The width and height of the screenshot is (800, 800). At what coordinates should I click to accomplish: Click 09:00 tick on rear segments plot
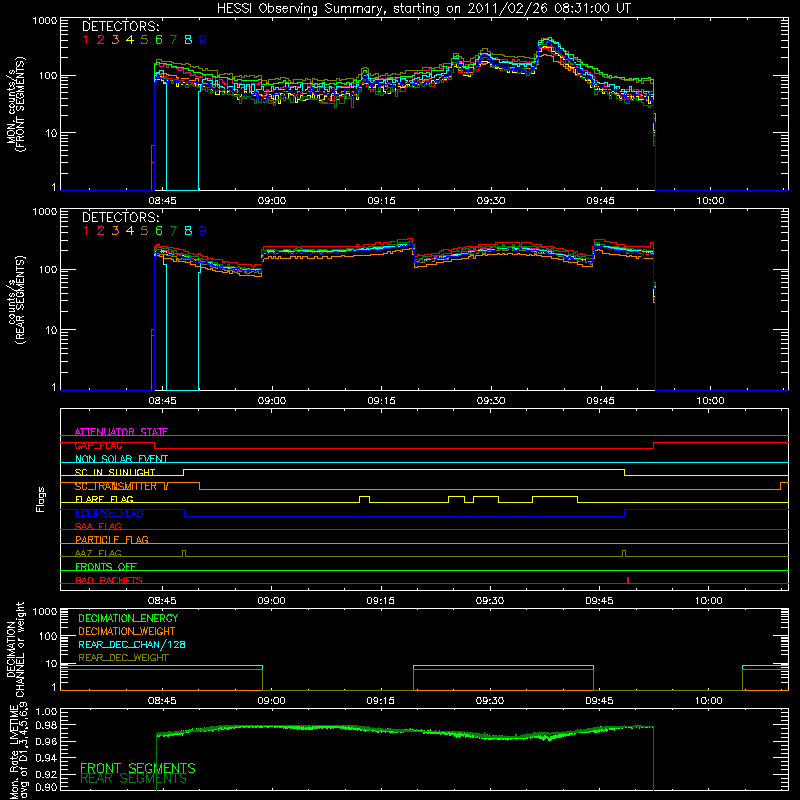271,401
